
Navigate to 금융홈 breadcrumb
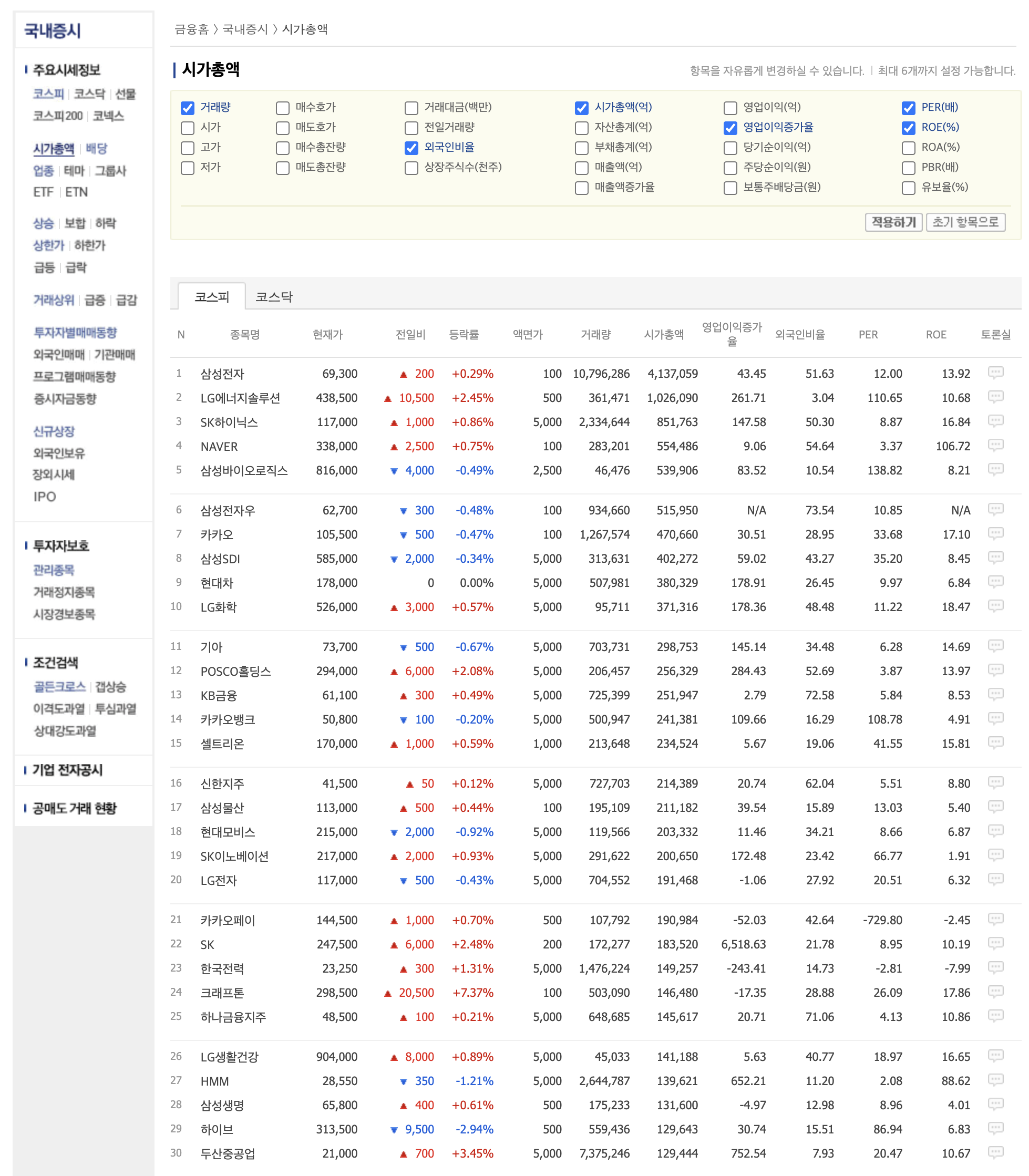[x=191, y=29]
